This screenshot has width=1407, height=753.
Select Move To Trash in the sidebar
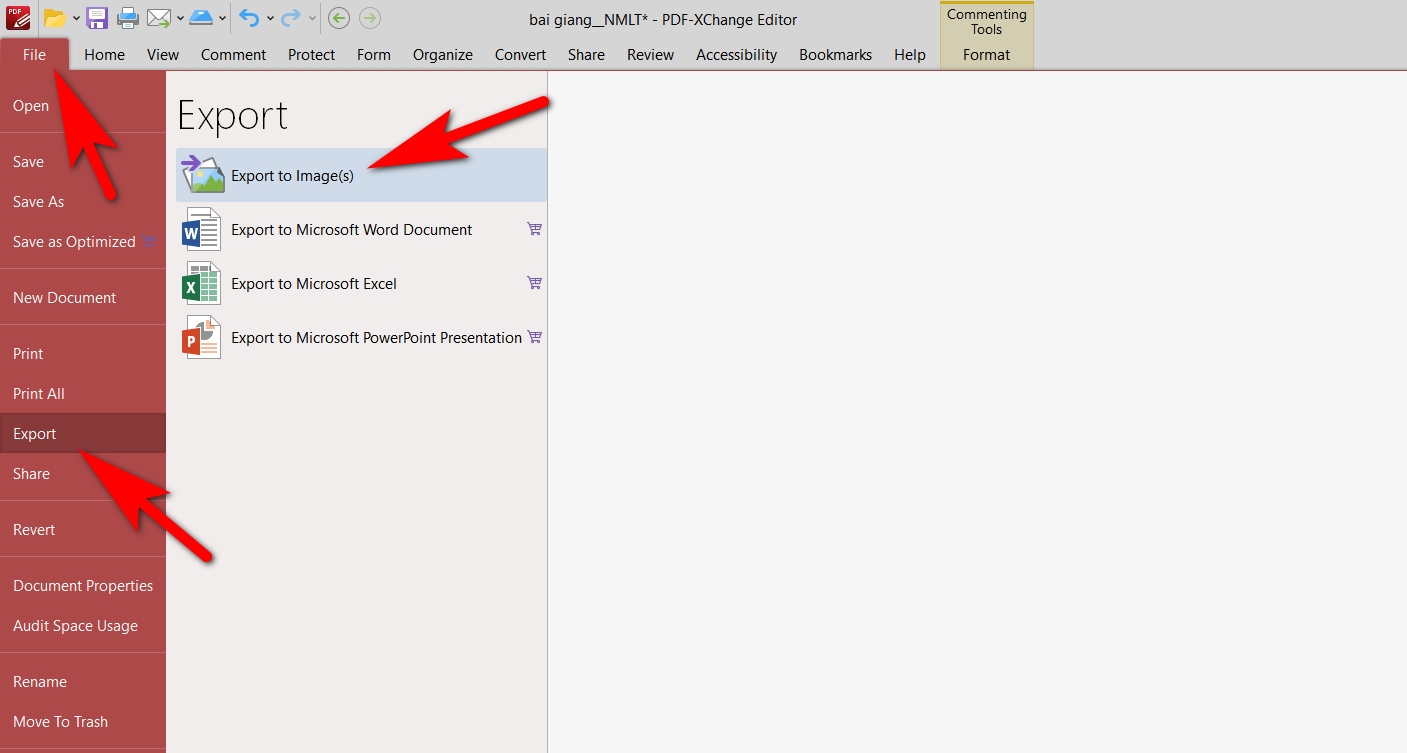[83, 722]
